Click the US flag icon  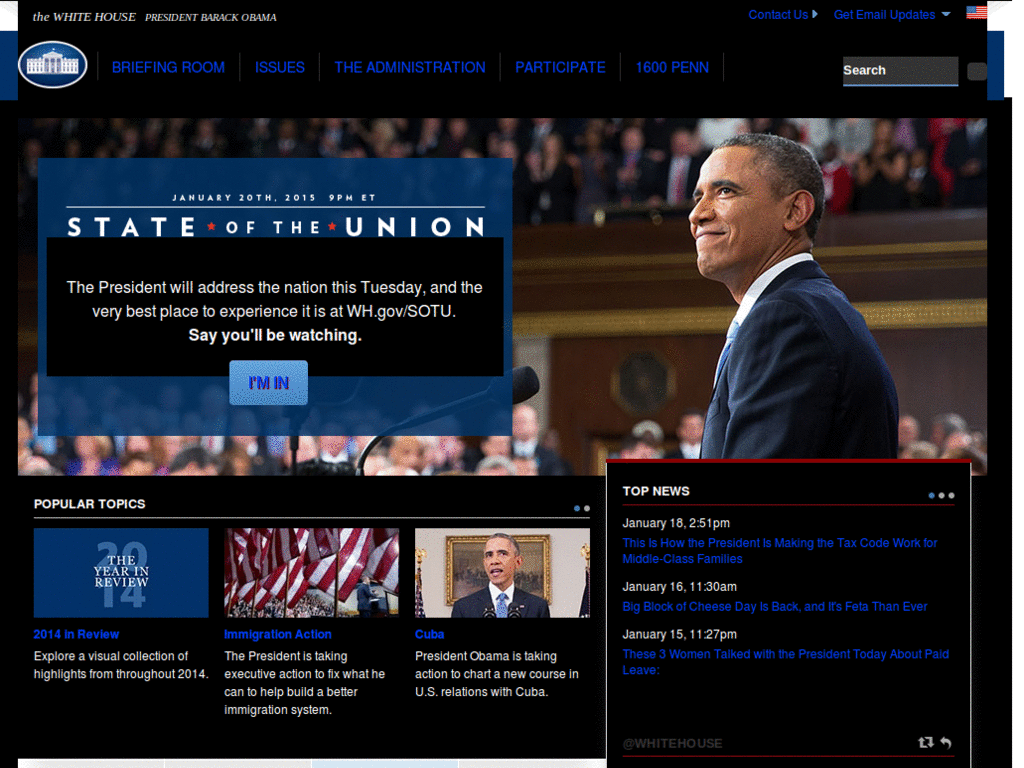pyautogui.click(x=976, y=12)
